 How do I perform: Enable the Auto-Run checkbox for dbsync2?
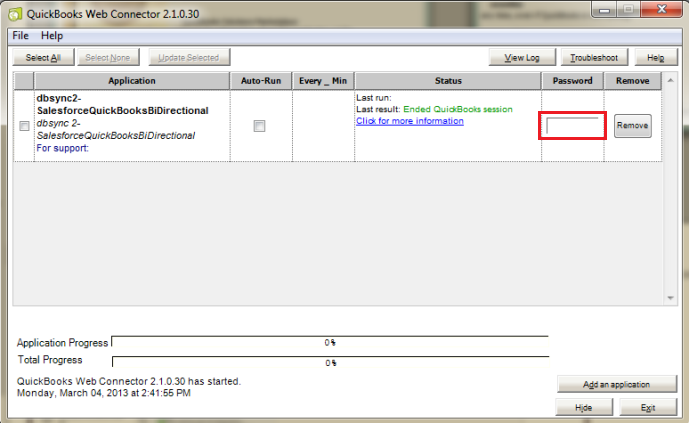click(260, 125)
